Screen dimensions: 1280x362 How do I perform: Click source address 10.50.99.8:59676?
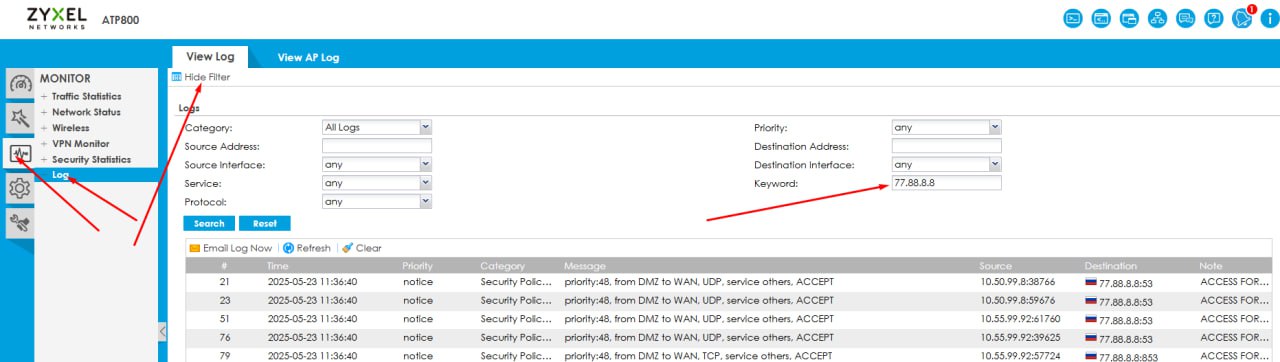[x=1018, y=300]
